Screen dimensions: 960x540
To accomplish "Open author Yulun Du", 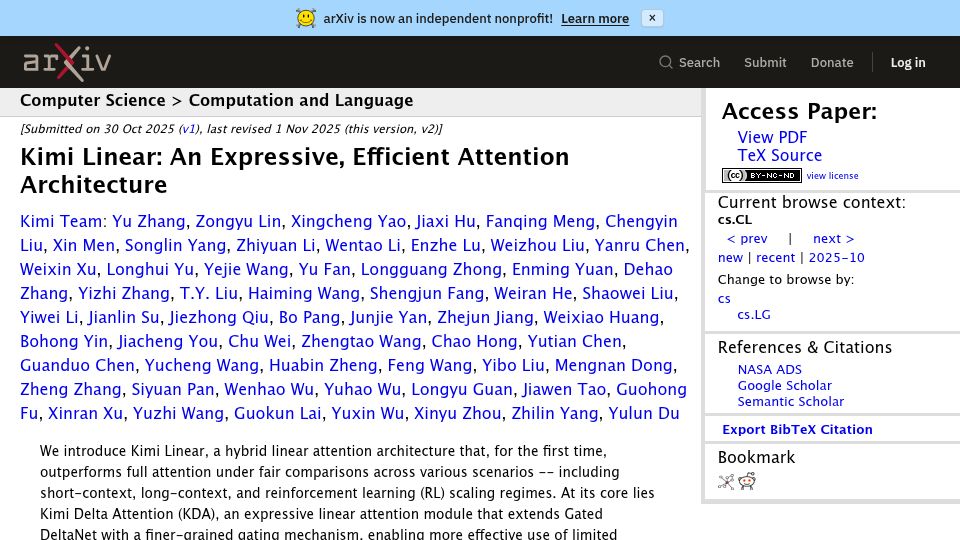I will click(643, 413).
